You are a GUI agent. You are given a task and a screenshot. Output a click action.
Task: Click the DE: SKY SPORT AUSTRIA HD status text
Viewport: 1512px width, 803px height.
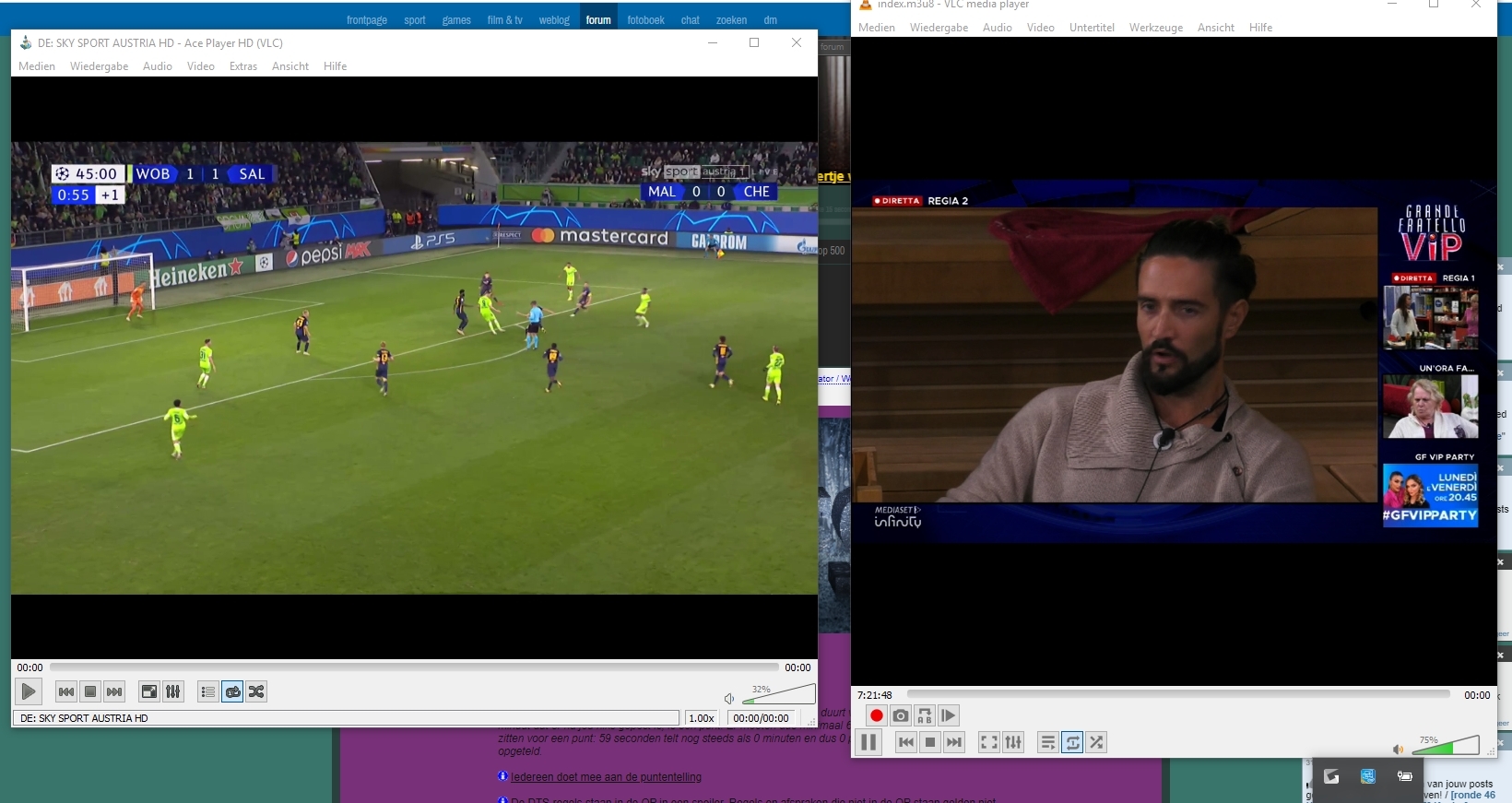(x=84, y=718)
